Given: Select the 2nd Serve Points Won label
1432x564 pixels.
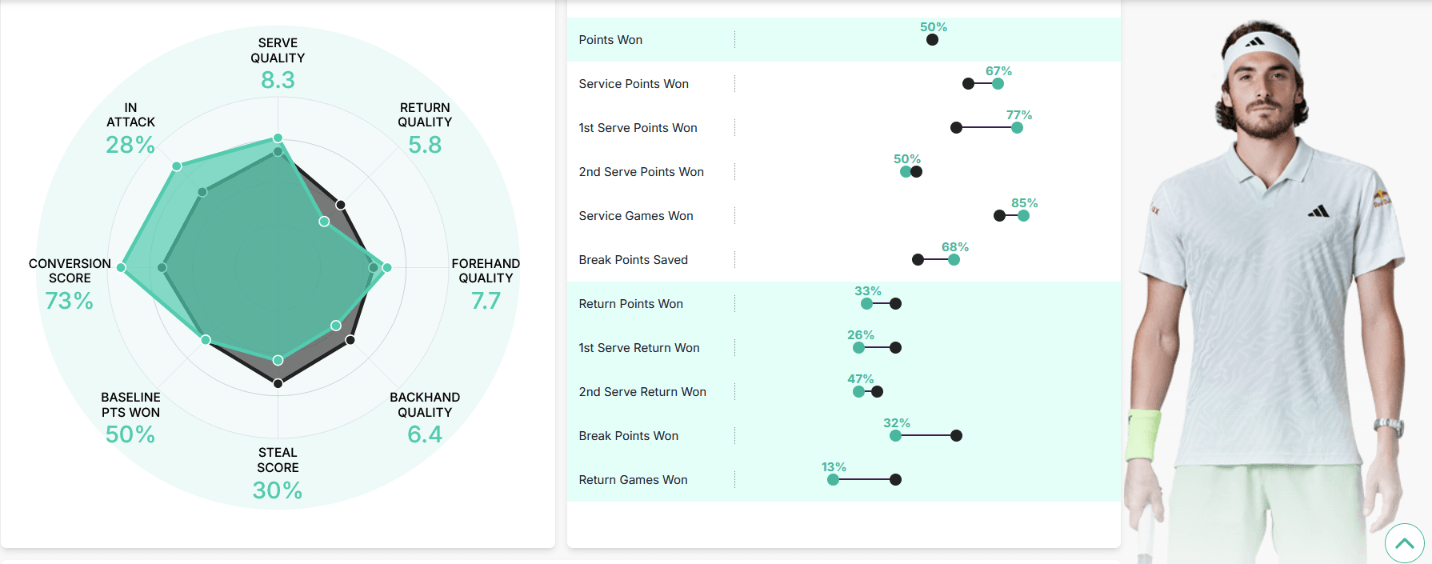Looking at the screenshot, I should [x=641, y=172].
